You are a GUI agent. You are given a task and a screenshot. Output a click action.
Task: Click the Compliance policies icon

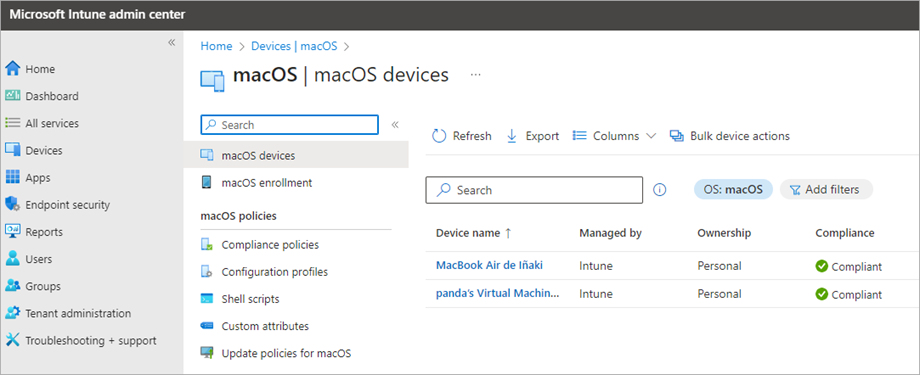coord(207,245)
